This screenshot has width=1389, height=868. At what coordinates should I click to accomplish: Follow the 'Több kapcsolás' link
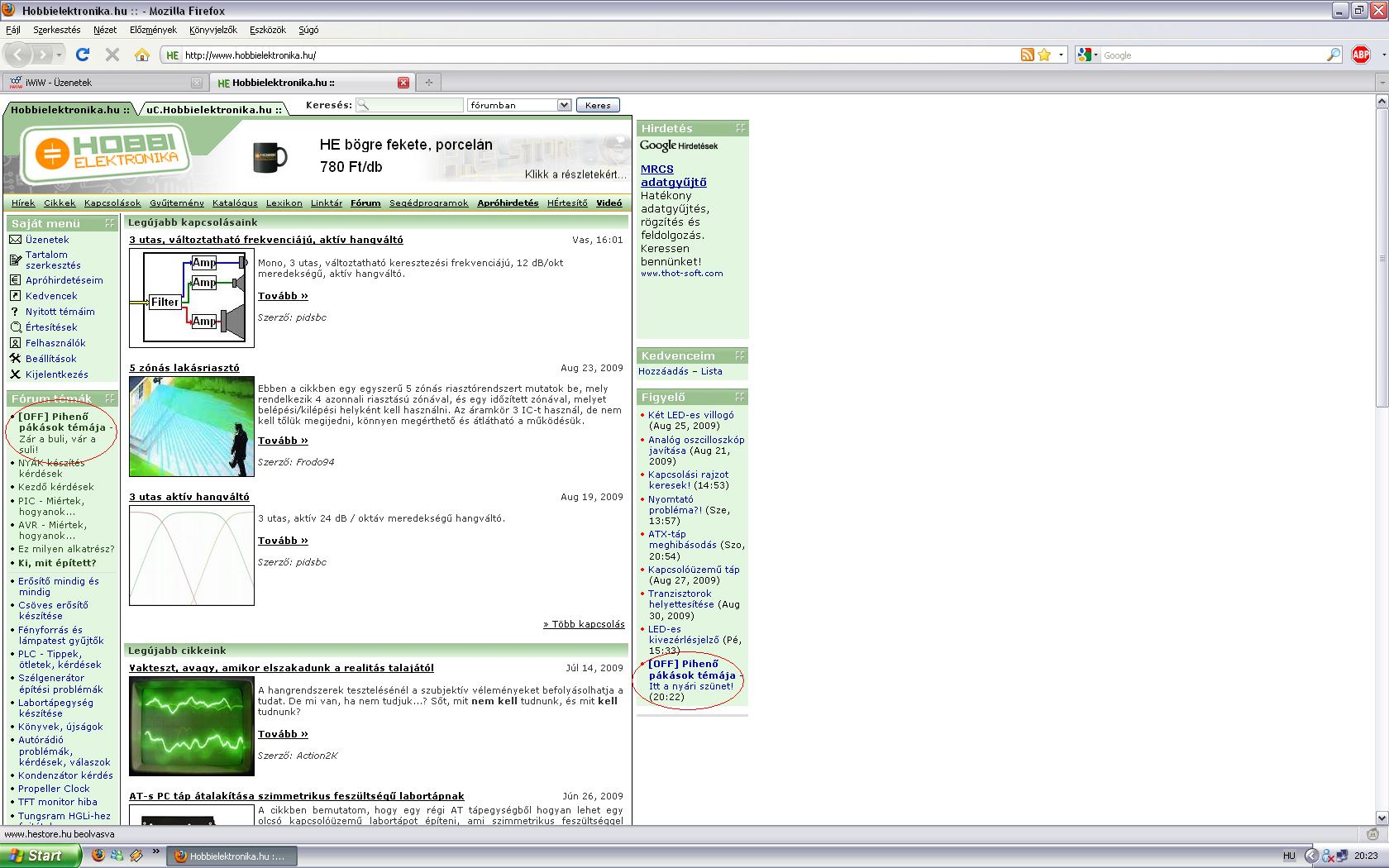coord(584,624)
